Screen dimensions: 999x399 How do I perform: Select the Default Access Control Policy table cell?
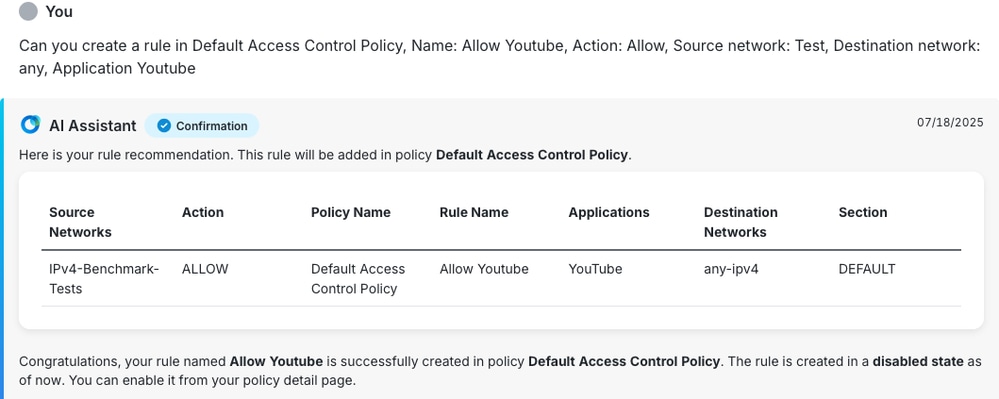pyautogui.click(x=358, y=279)
